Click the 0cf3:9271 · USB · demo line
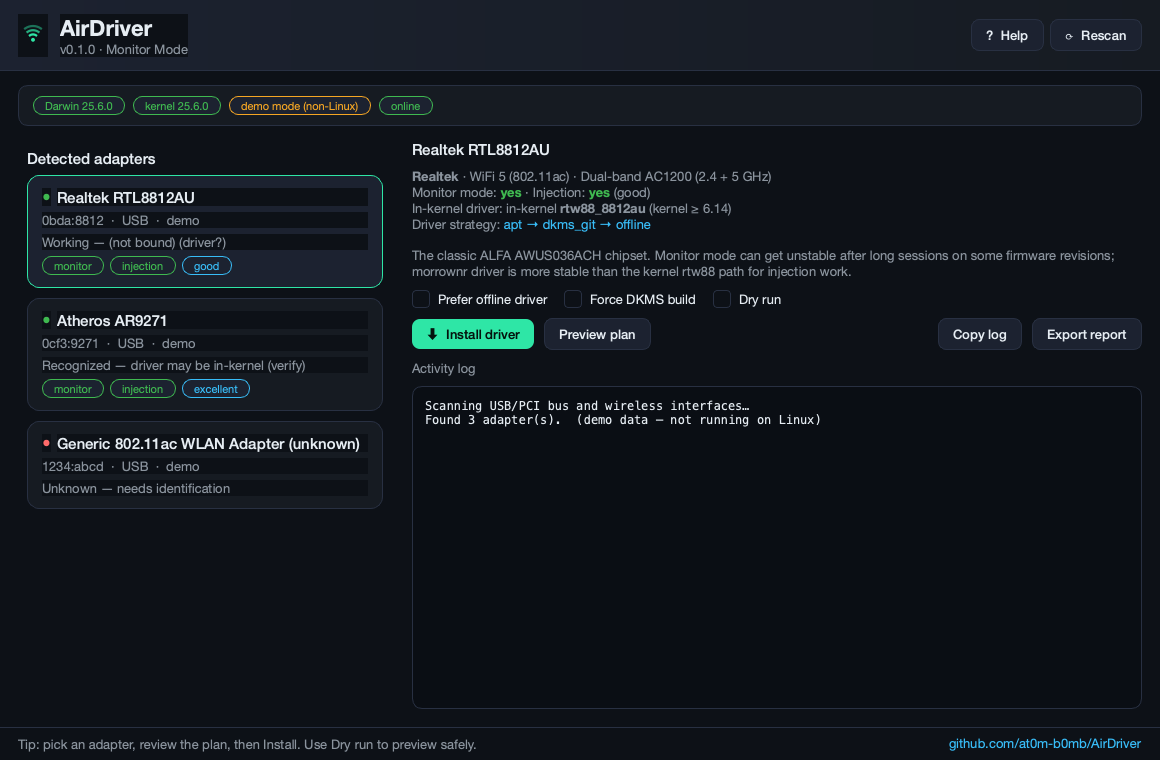Viewport: 1160px width, 760px height. point(118,343)
